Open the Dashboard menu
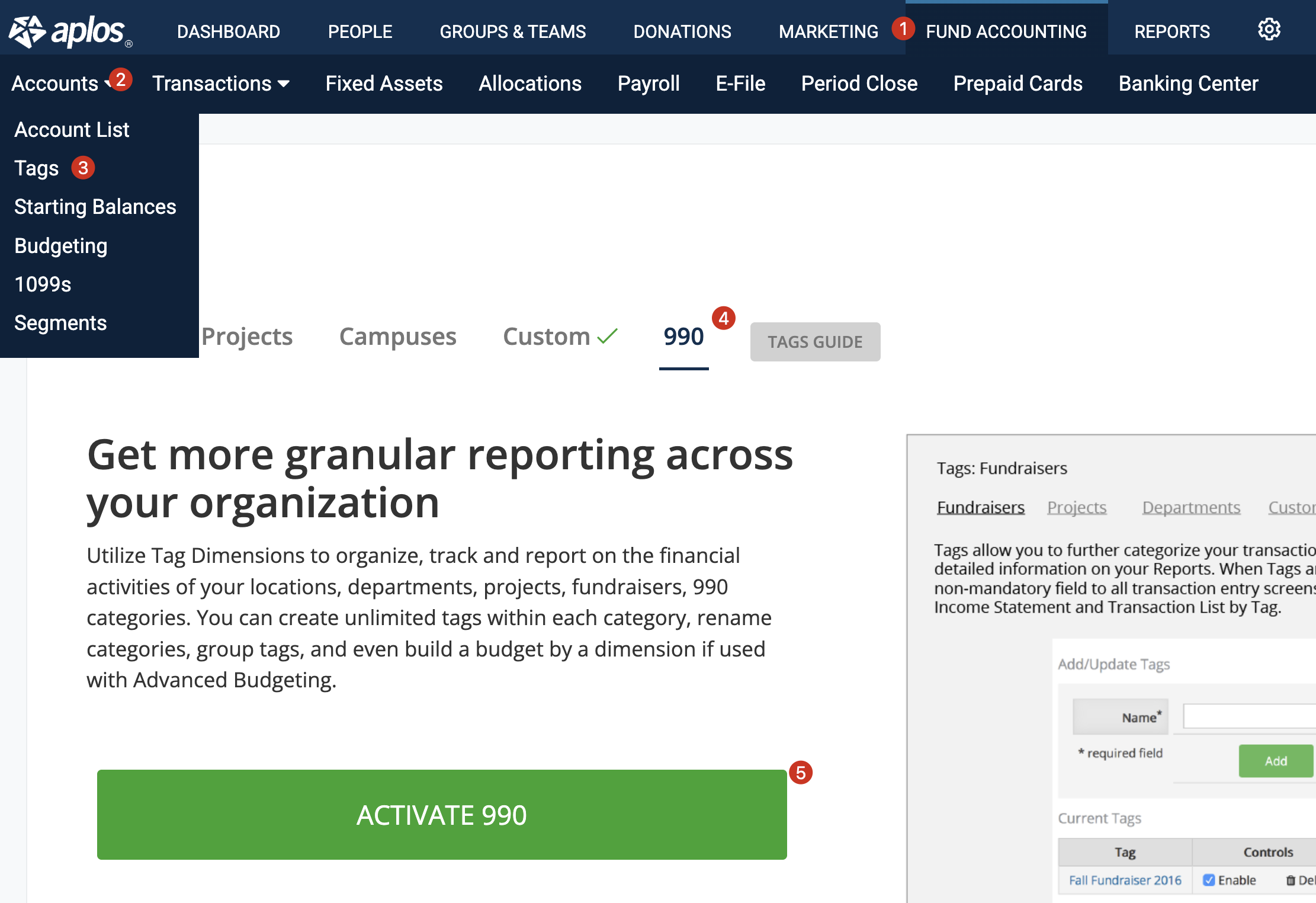 229,31
